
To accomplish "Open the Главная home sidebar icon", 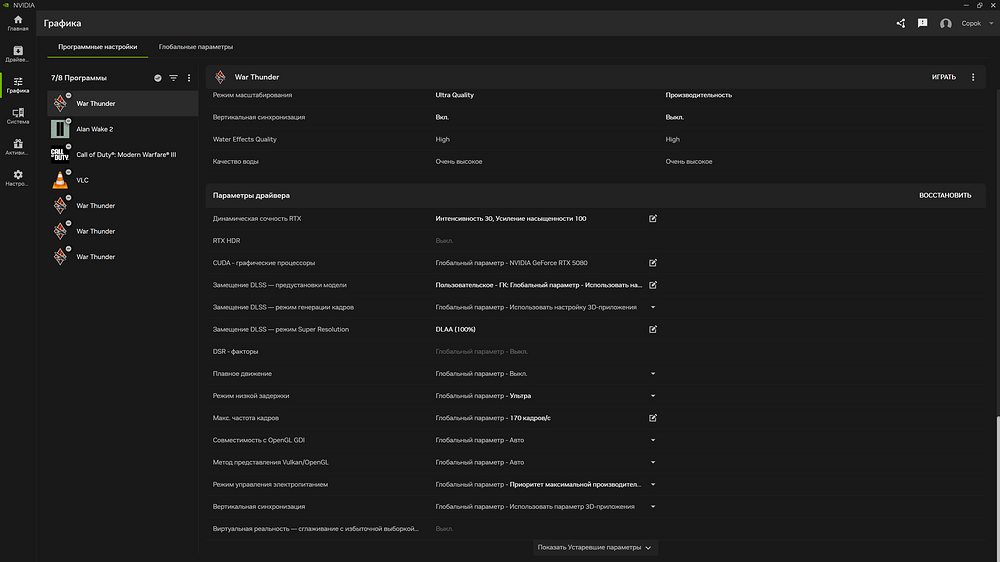I will coord(18,23).
